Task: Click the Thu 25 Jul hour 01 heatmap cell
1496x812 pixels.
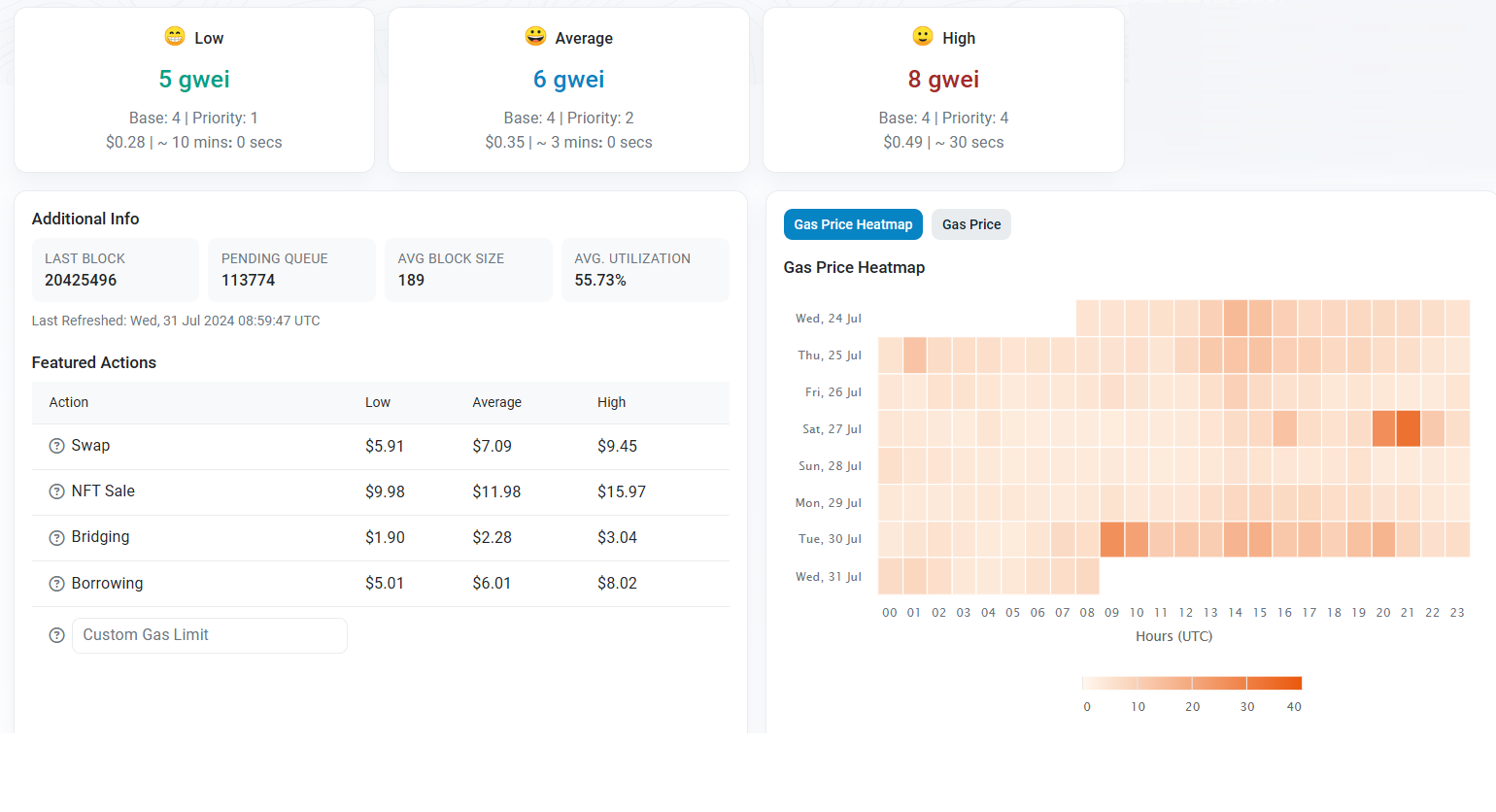Action: [x=915, y=355]
